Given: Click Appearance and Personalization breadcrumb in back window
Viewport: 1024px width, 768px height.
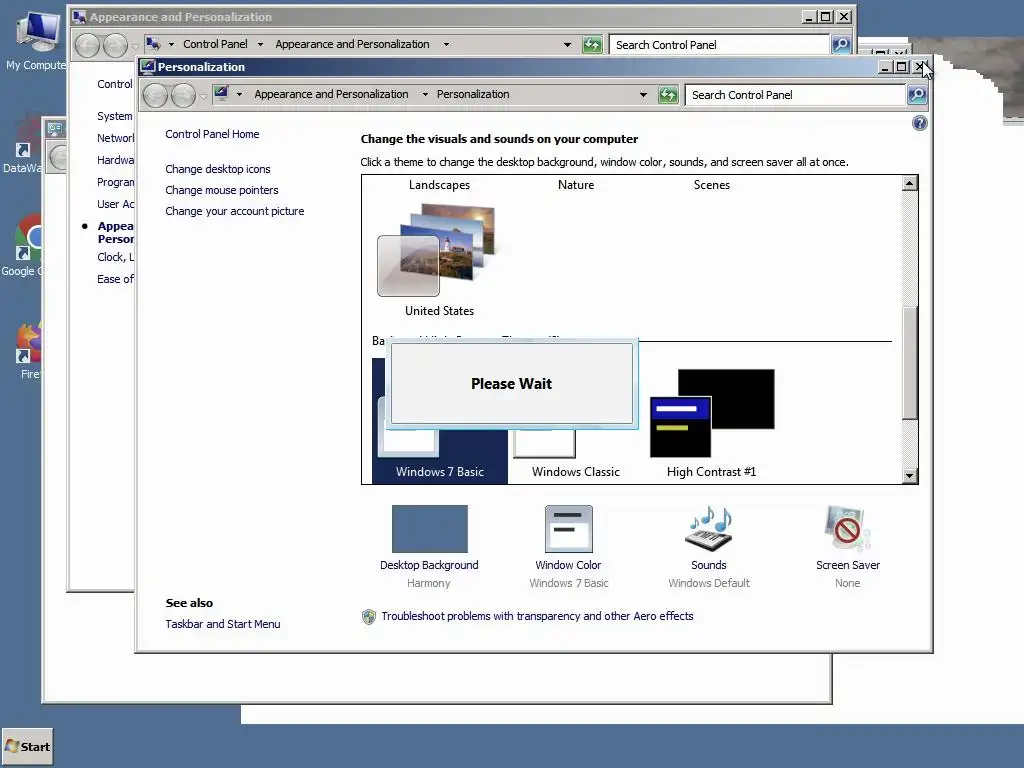Looking at the screenshot, I should click(352, 44).
